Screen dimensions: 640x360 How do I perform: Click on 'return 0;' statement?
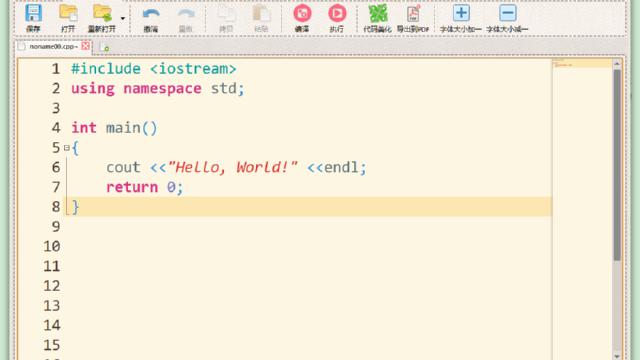tap(145, 187)
